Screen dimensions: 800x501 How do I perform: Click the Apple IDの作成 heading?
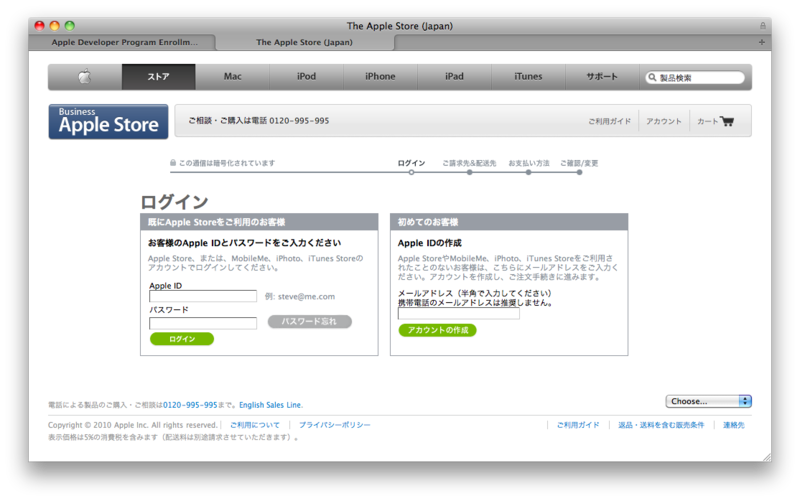[430, 243]
